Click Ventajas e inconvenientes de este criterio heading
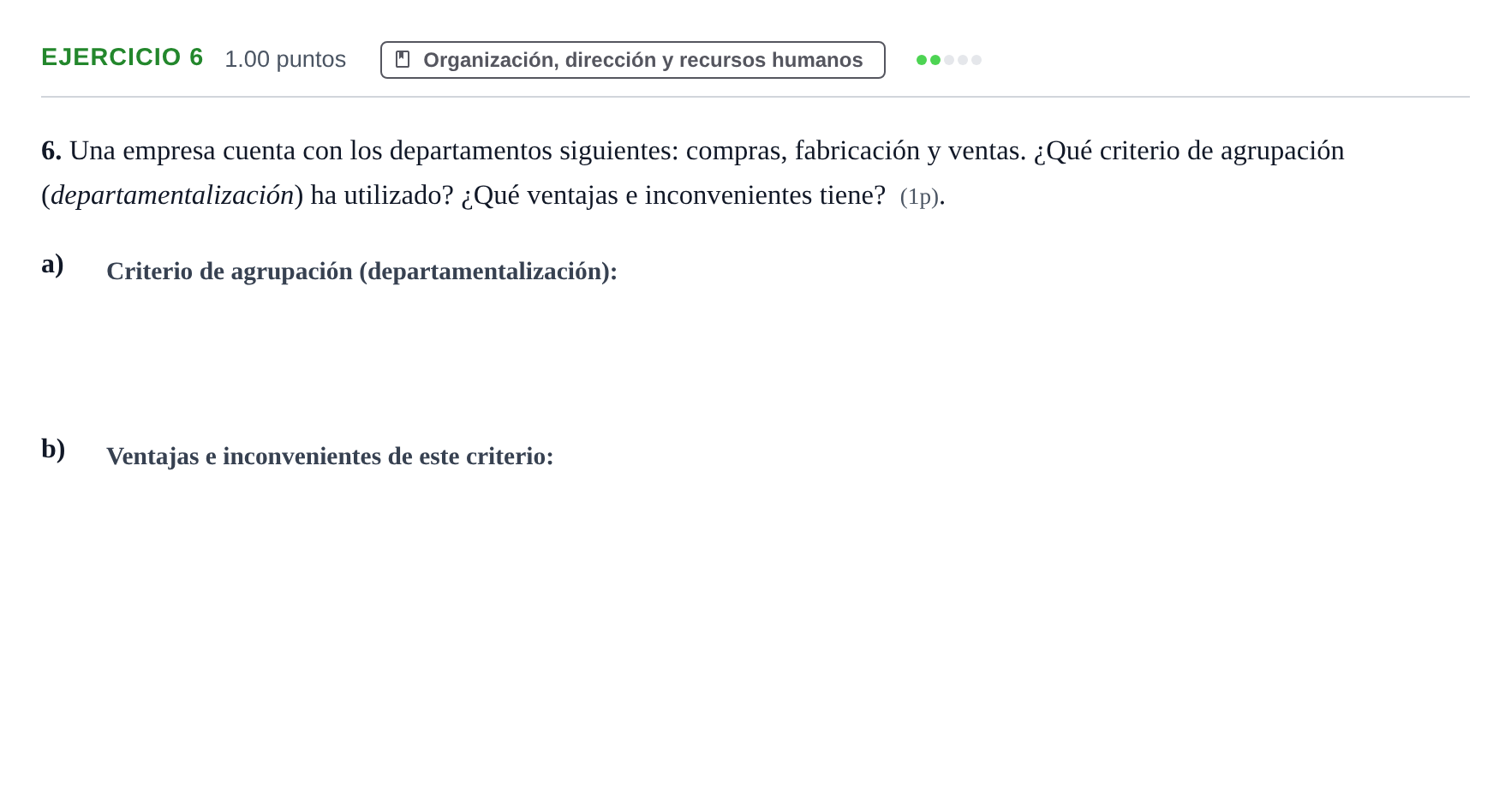Viewport: 1511px width, 812px height. pos(330,456)
